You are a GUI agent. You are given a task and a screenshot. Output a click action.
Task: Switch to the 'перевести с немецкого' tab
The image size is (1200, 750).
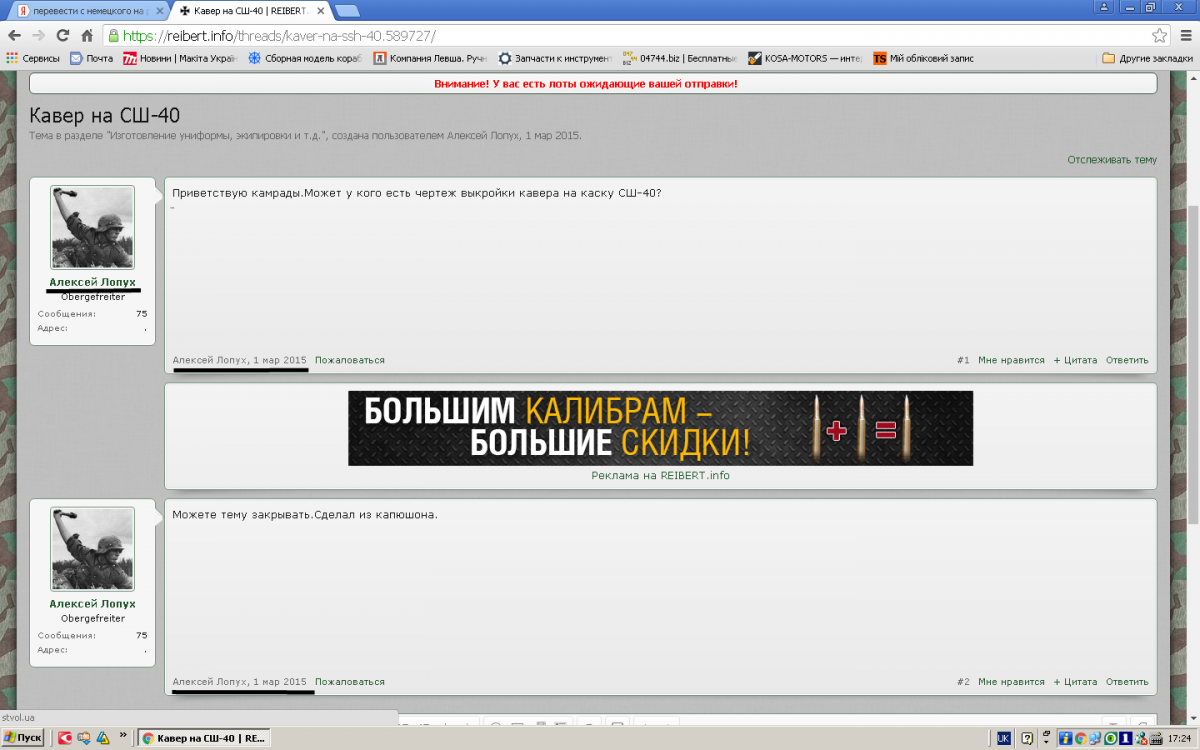click(x=88, y=10)
